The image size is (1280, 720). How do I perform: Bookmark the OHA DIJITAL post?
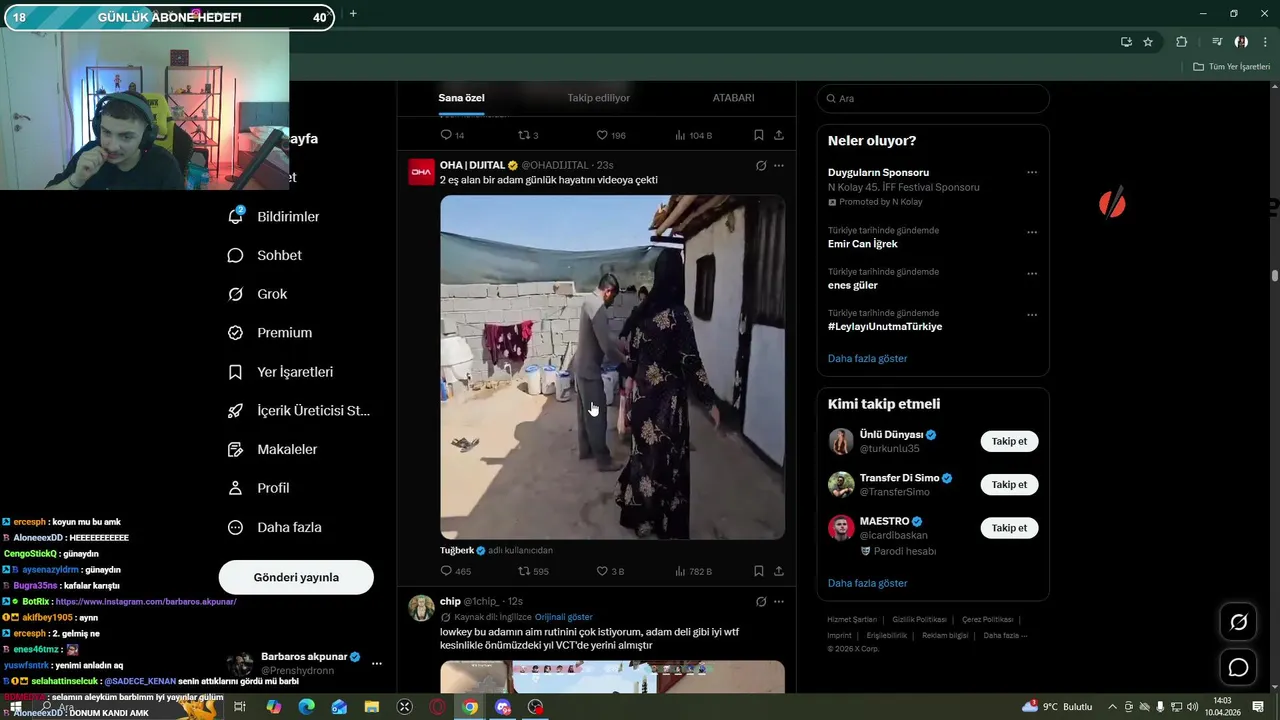click(759, 571)
